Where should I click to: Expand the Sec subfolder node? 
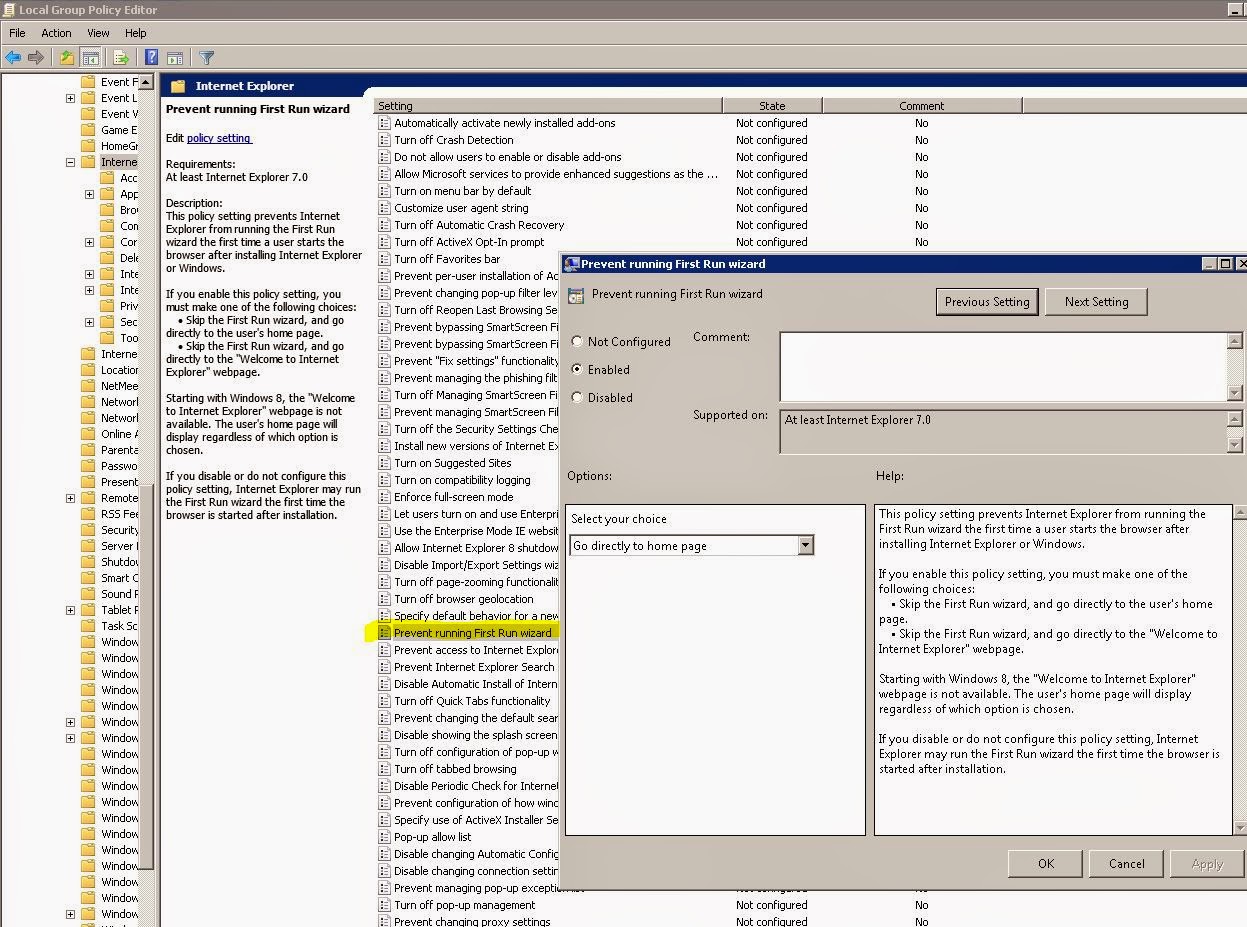click(89, 322)
